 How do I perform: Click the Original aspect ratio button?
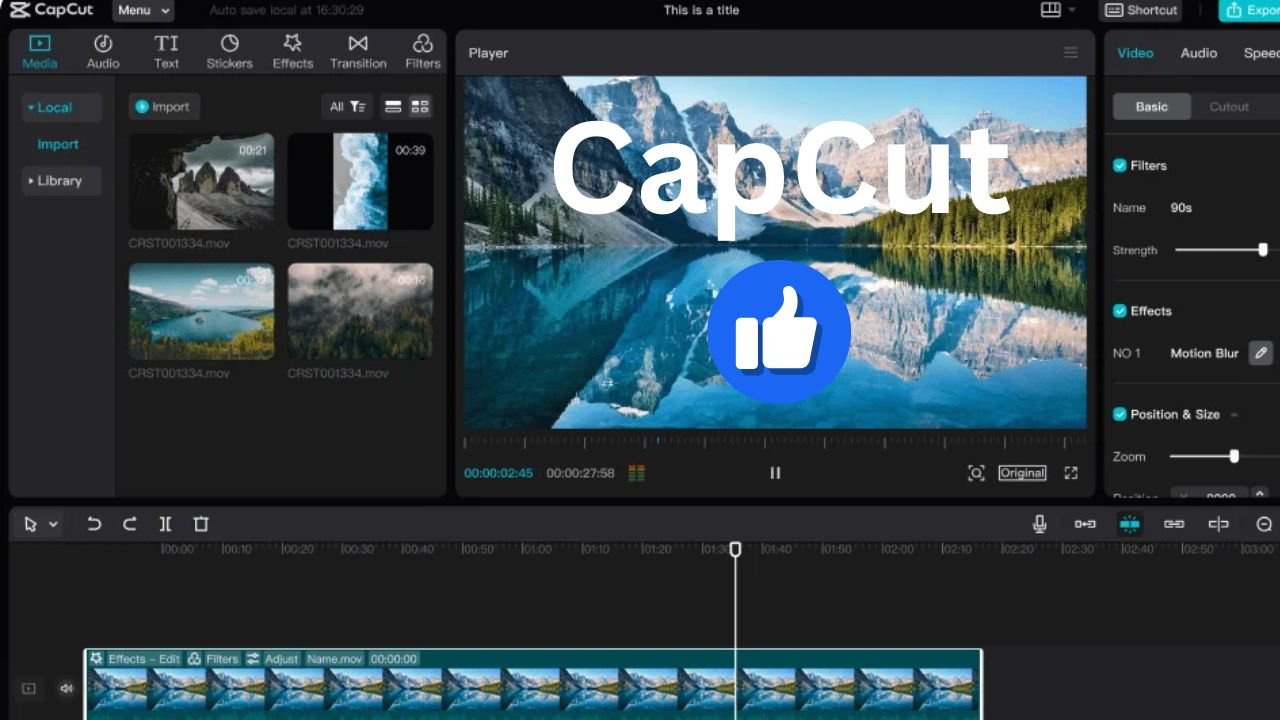(1022, 473)
